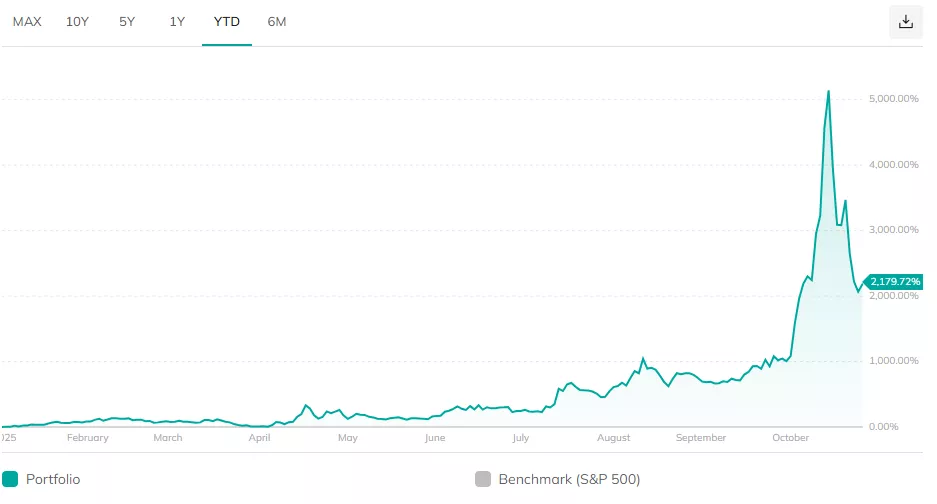
Task: Switch to the MAX time range
Action: (27, 21)
